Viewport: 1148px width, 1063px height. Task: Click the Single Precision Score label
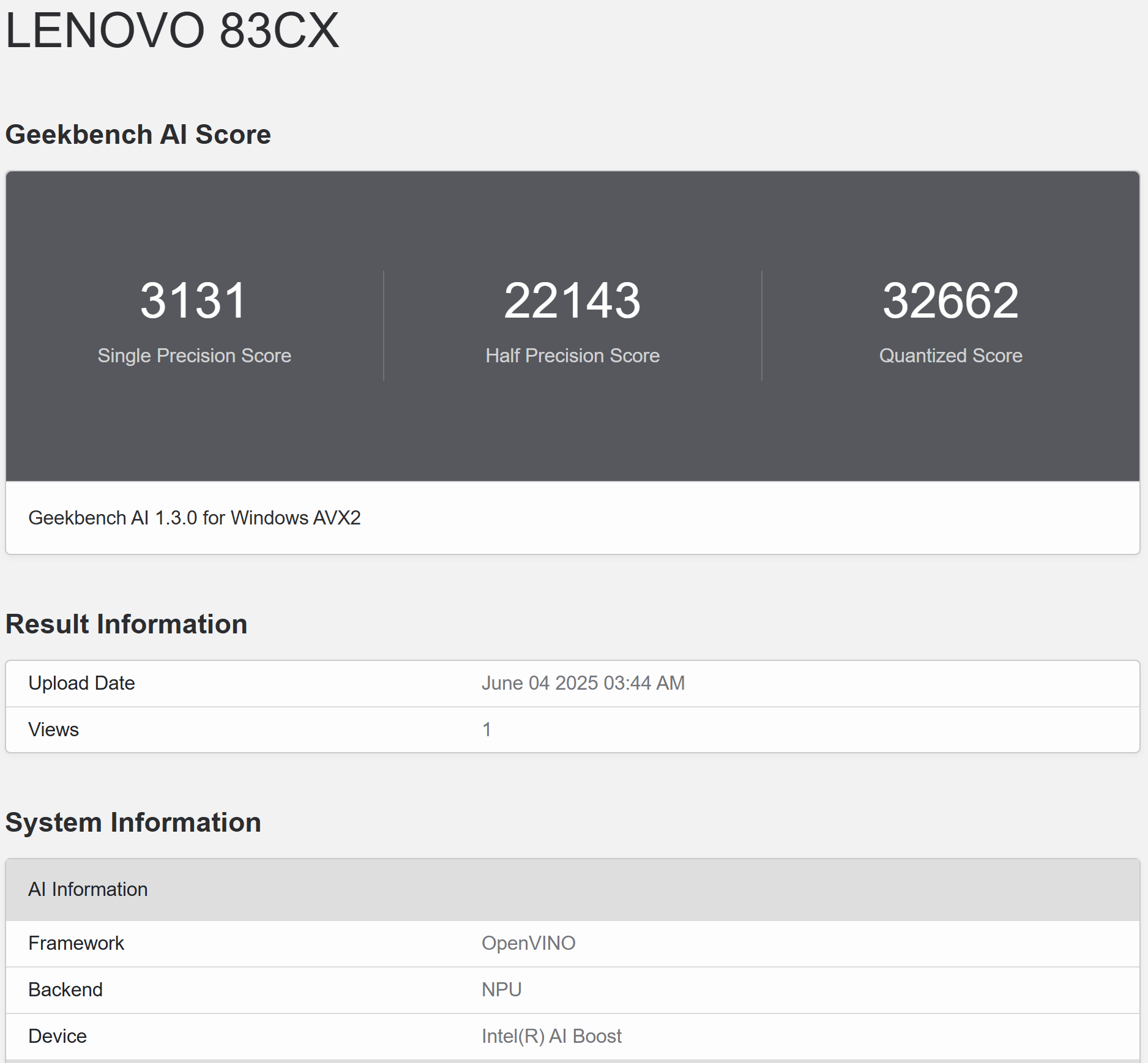click(x=194, y=356)
